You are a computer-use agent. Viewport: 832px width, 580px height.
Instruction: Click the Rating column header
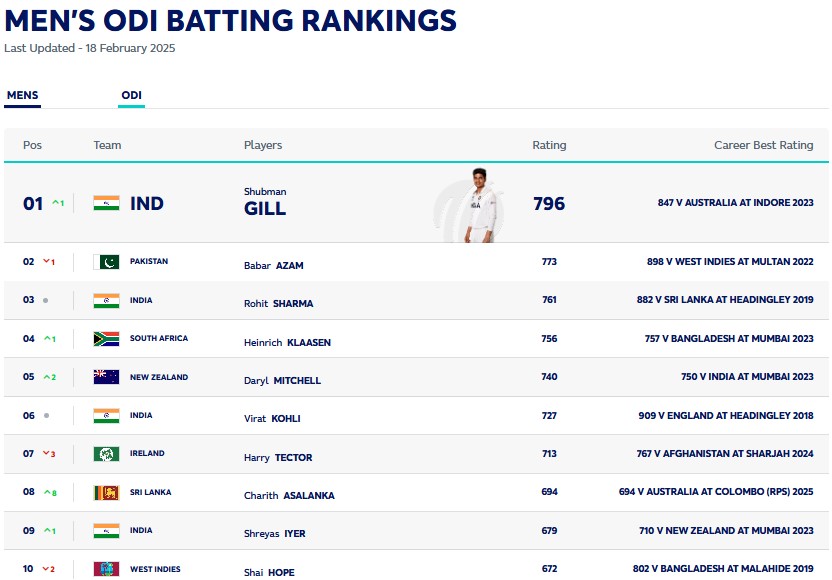[549, 145]
